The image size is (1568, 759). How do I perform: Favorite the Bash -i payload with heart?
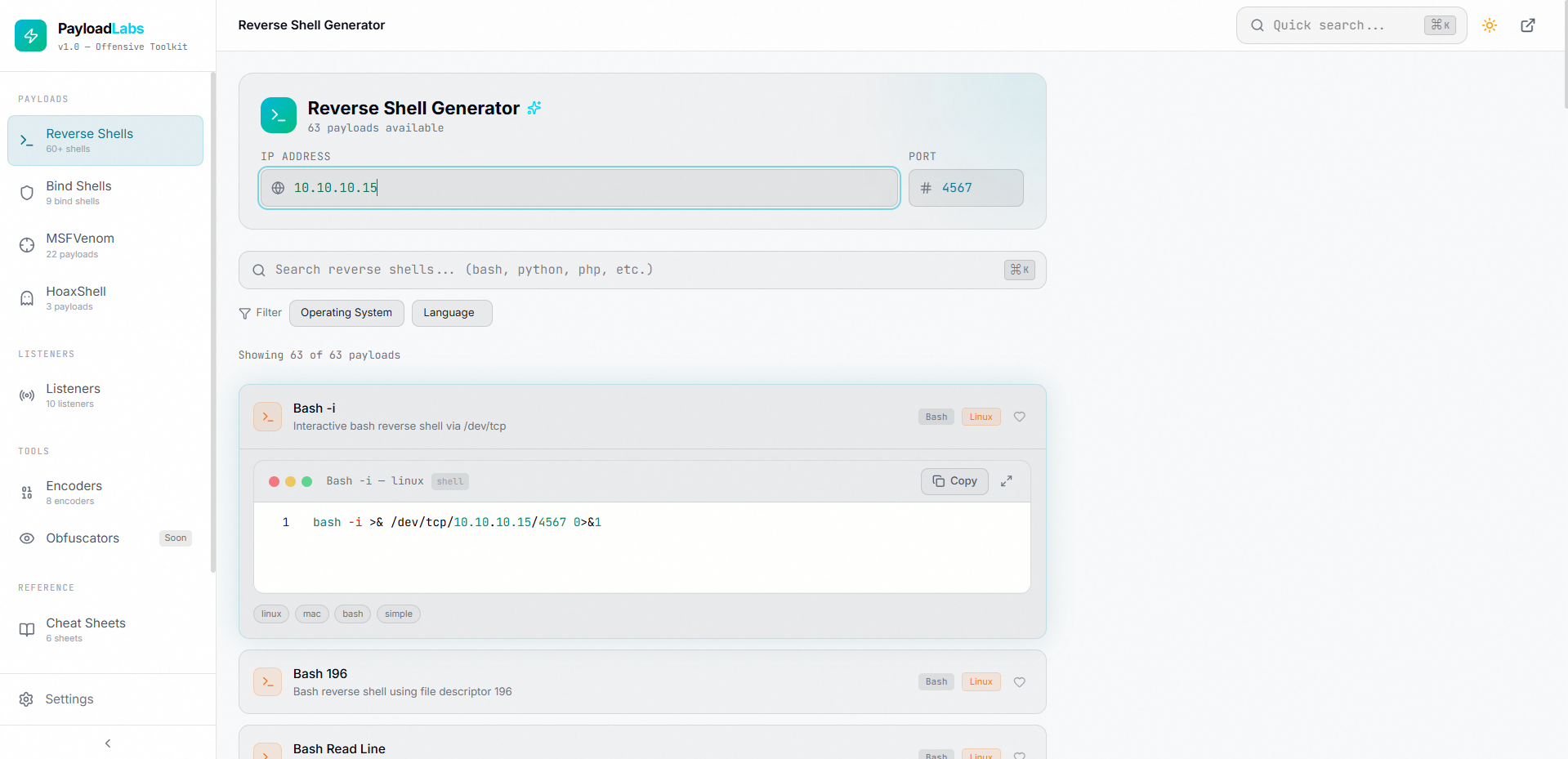coord(1020,417)
